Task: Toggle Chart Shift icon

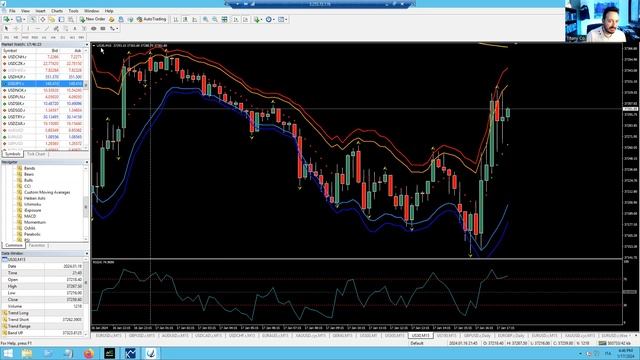Action: (x=246, y=19)
